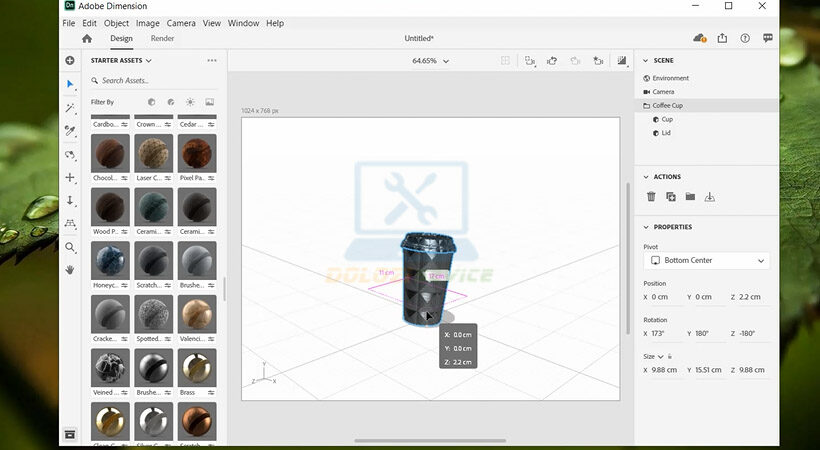Click the Group folder icon in Actions
The image size is (820, 450).
pyautogui.click(x=690, y=197)
